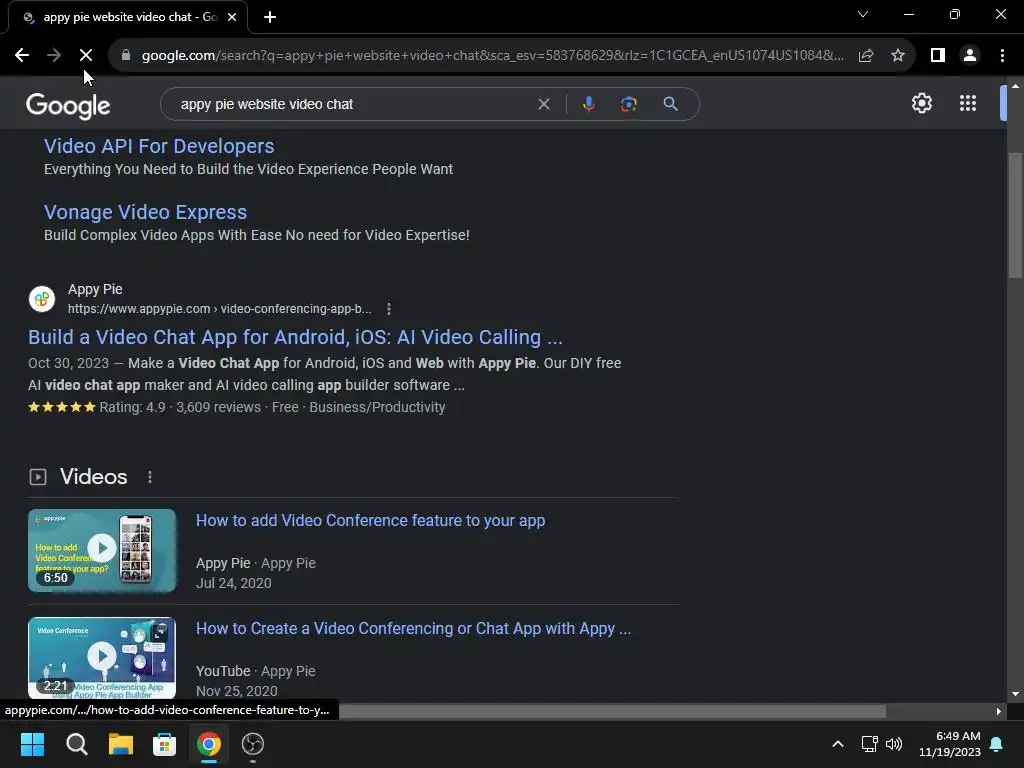Open How to Create Video Conferencing link

point(413,628)
